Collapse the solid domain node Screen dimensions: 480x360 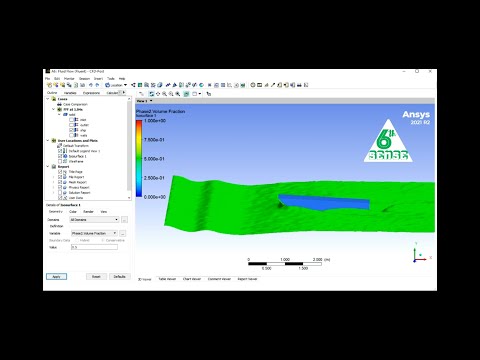(59, 114)
